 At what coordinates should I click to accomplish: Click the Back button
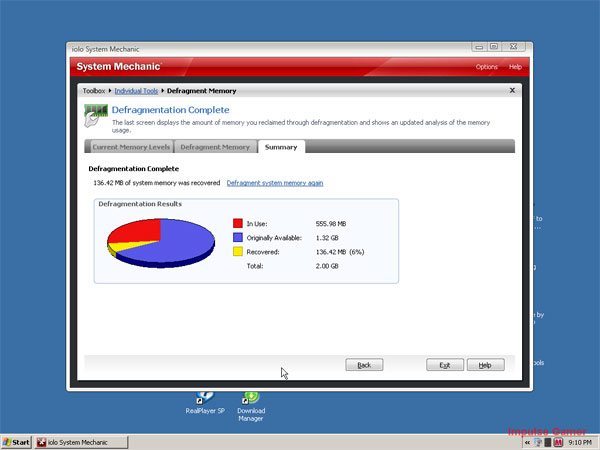[364, 365]
